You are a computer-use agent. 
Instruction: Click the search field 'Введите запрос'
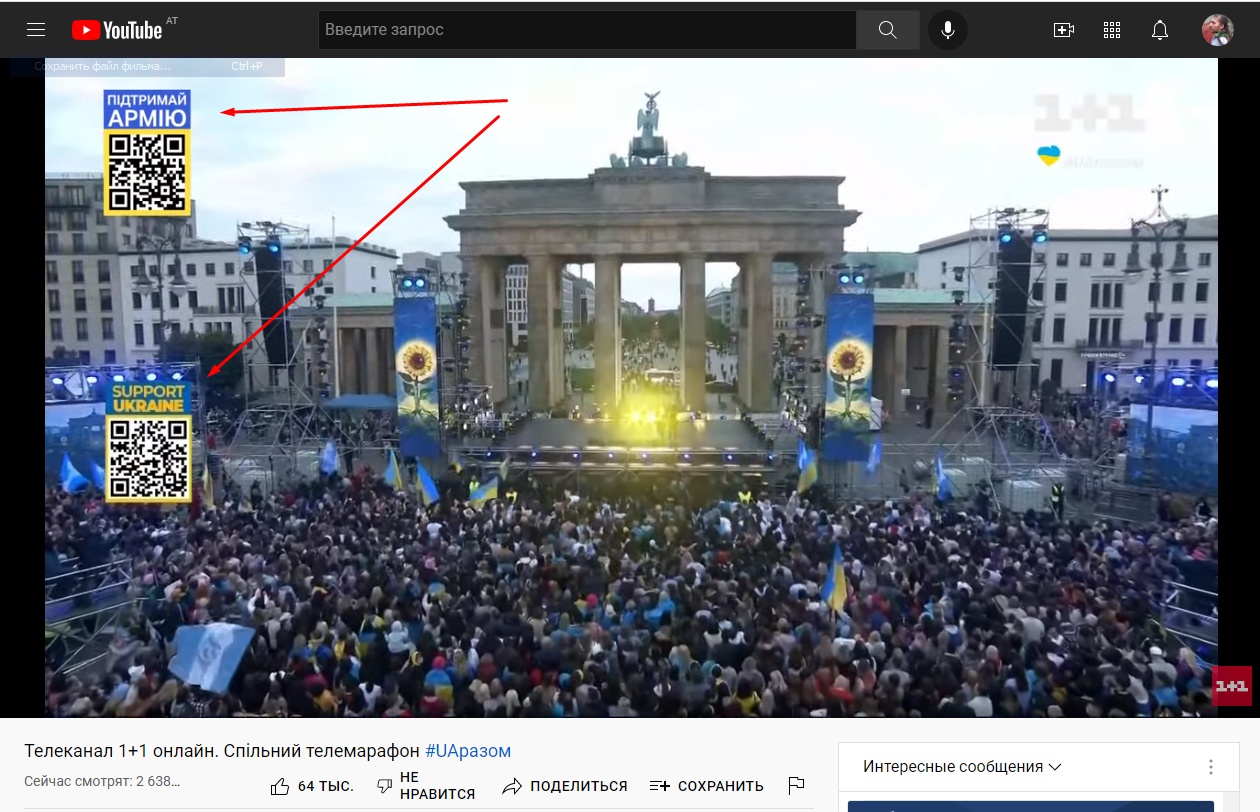(587, 30)
